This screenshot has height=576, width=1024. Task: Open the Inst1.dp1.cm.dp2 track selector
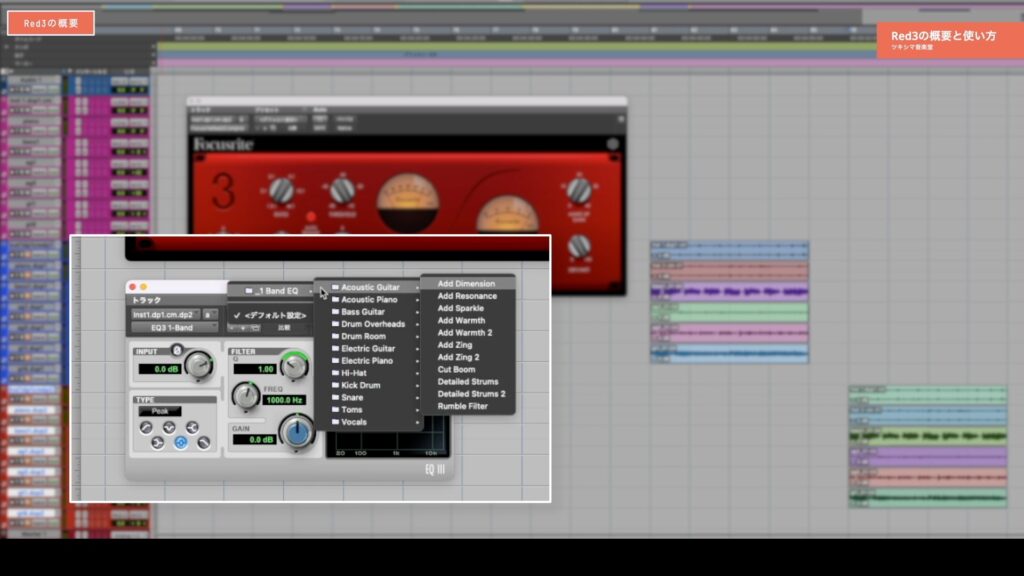click(166, 315)
